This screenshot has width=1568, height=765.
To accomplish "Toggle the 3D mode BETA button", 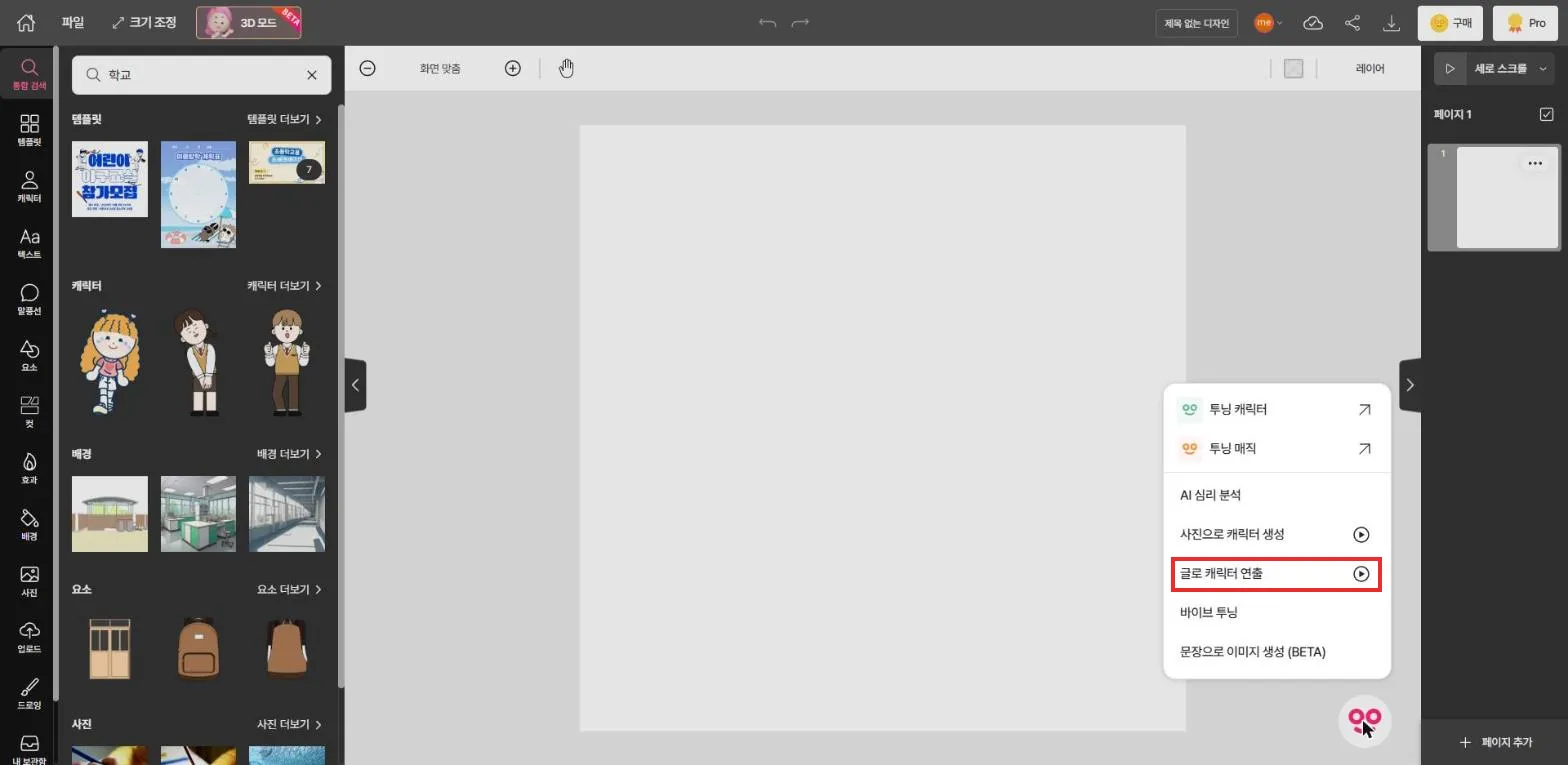I will [x=249, y=22].
